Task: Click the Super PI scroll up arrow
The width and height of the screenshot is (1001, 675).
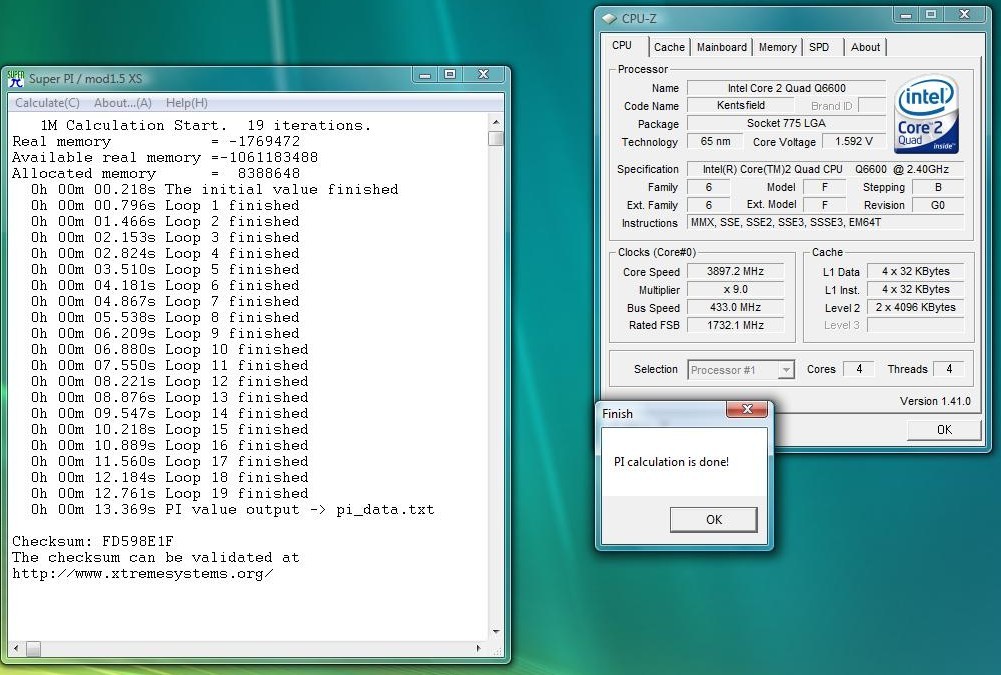Action: pos(496,122)
